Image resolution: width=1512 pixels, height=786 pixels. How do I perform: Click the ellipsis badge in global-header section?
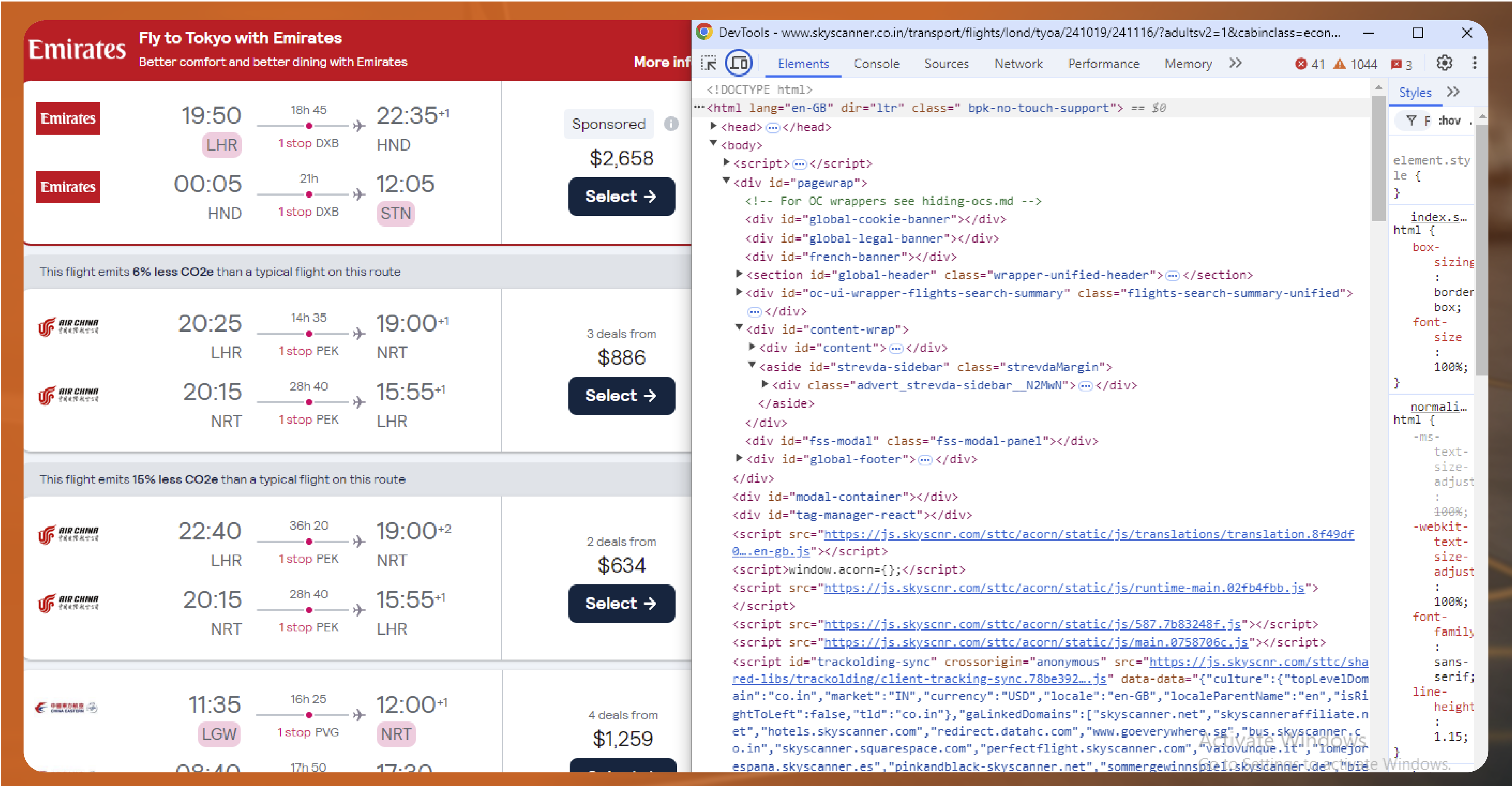[x=1172, y=275]
